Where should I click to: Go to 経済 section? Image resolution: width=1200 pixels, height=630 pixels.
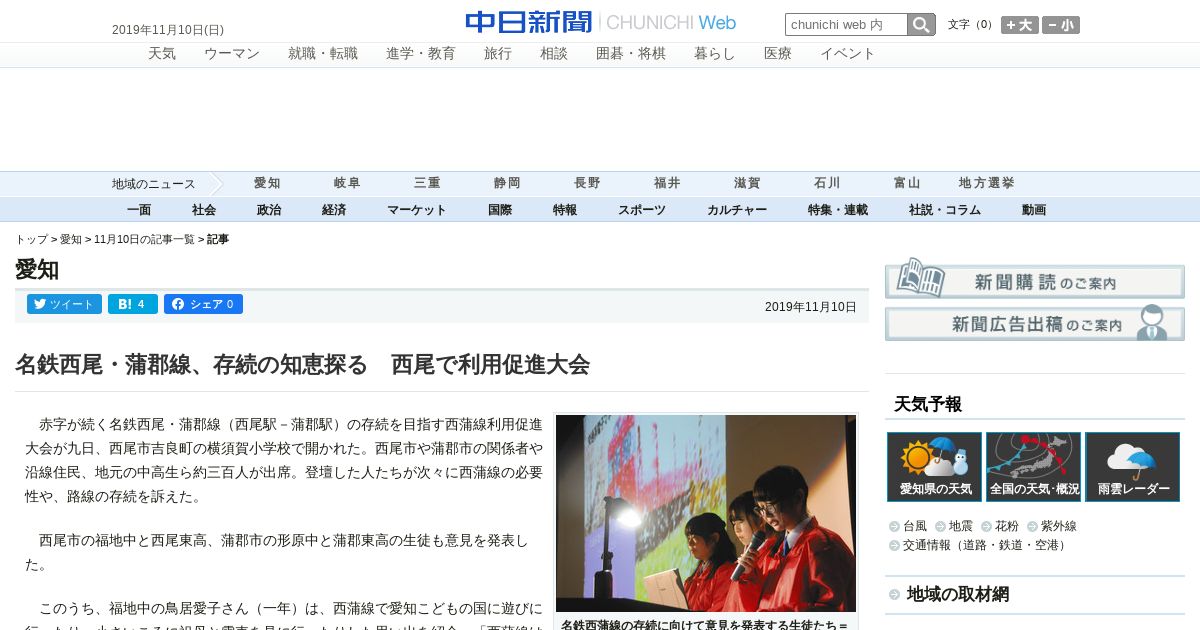334,210
